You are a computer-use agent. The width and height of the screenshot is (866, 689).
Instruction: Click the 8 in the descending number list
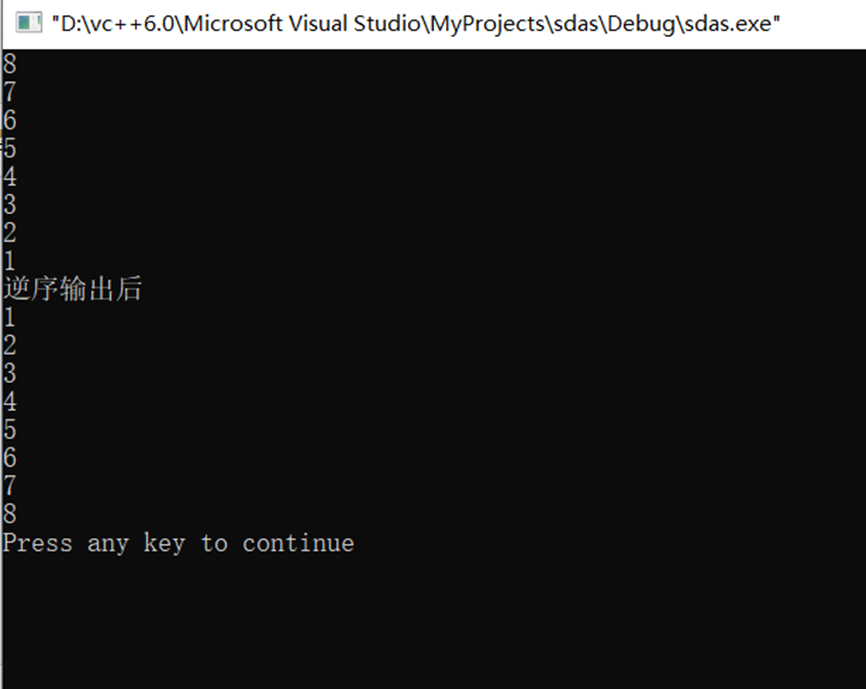10,63
